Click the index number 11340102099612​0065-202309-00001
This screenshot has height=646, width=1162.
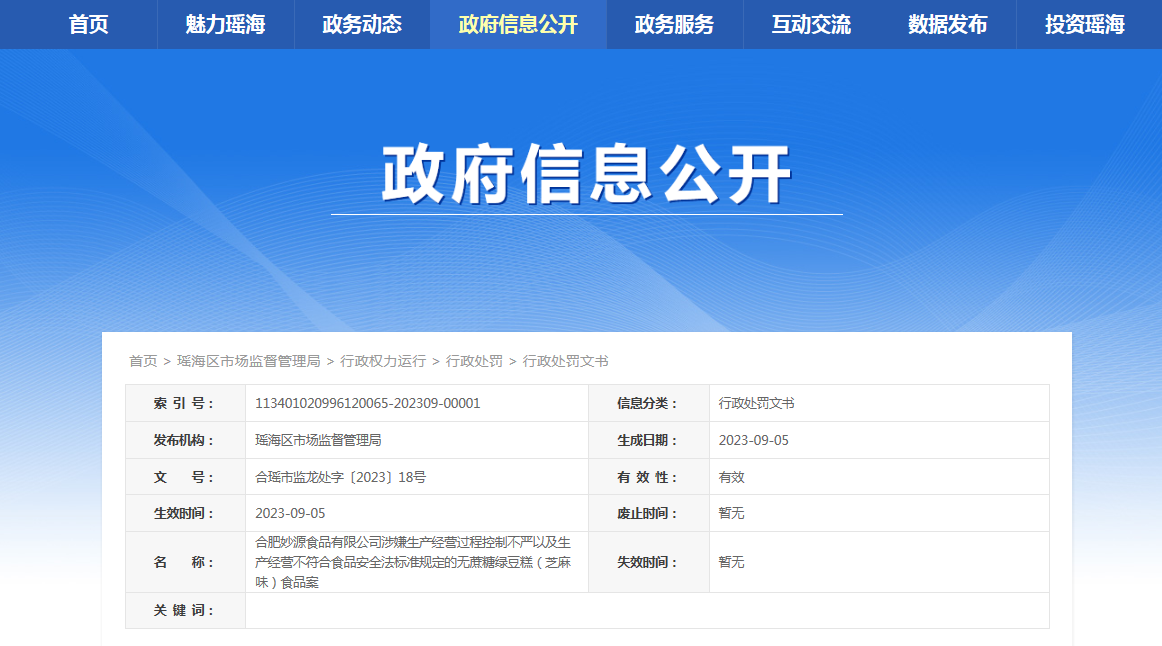[x=368, y=404]
